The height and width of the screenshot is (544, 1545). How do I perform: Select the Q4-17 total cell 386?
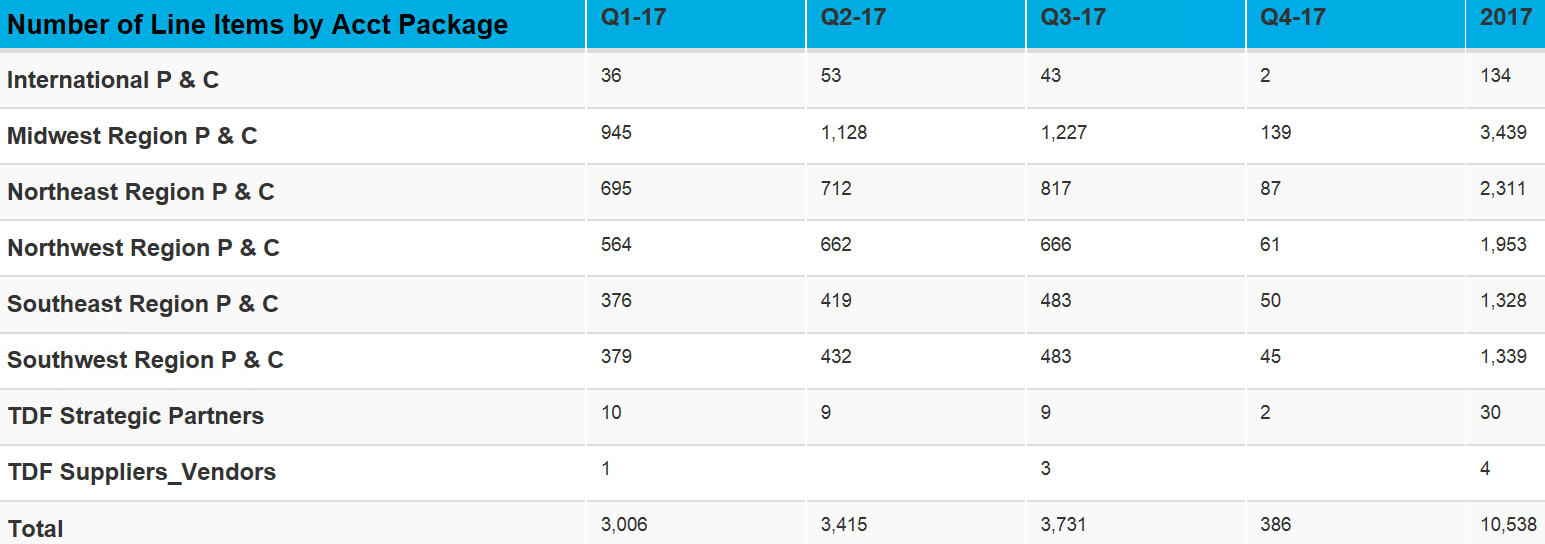(x=1276, y=524)
